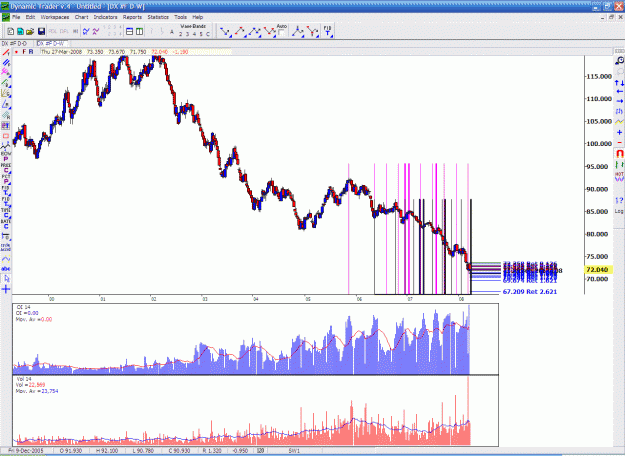Click the New chart document icon
Viewport: 625px width, 456px height.
tap(11, 31)
